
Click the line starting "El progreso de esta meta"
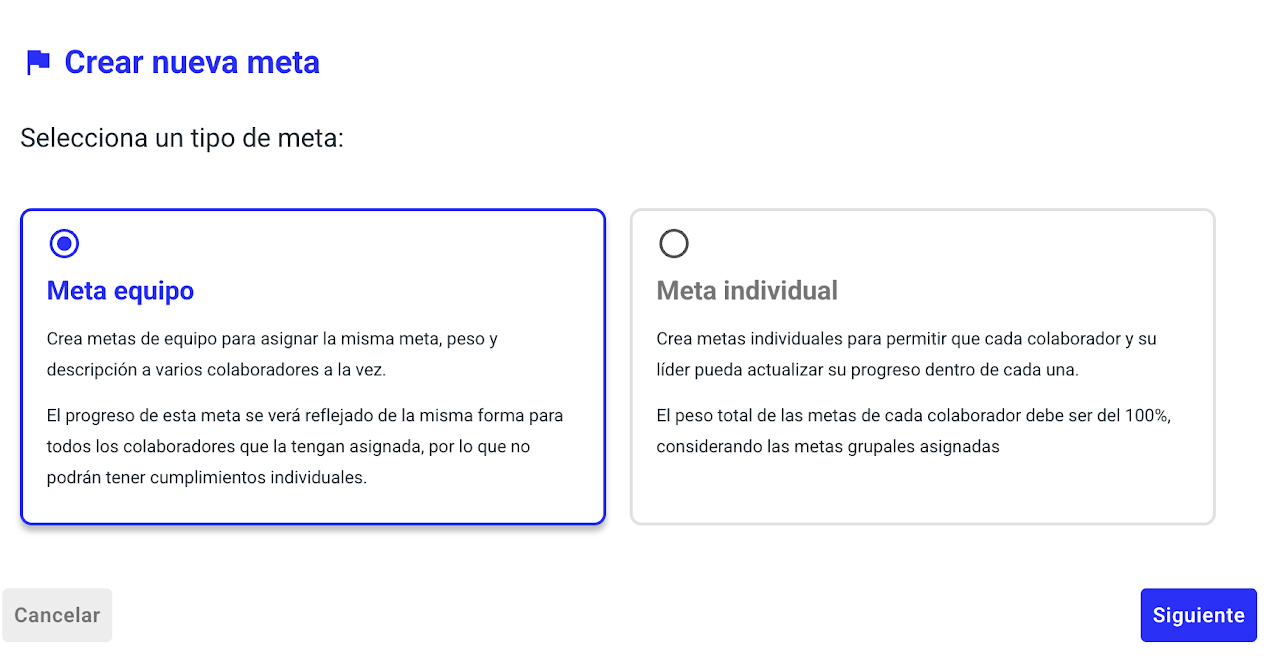point(305,415)
